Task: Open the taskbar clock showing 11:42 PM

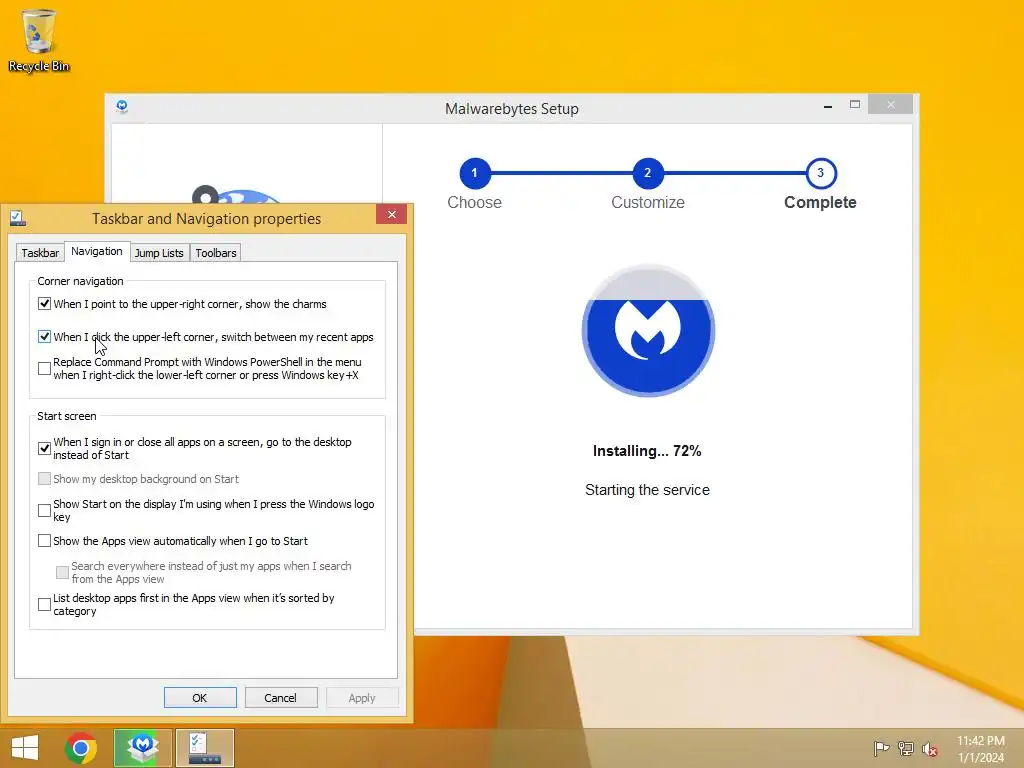Action: click(981, 749)
